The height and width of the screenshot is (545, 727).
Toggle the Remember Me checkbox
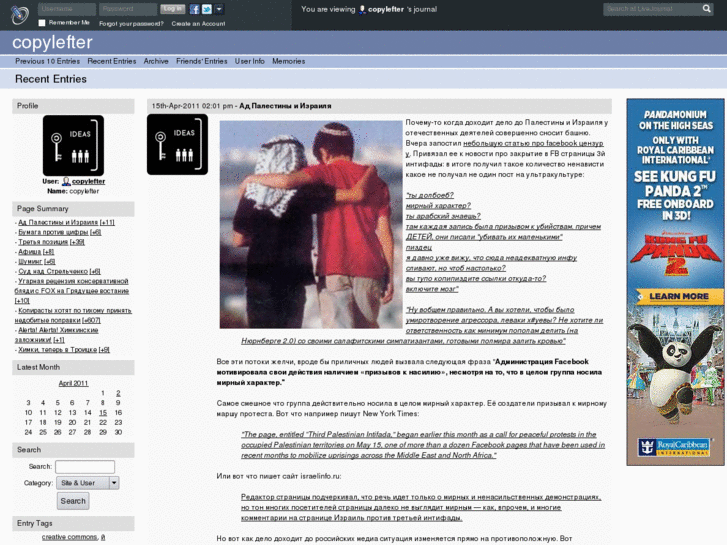tap(42, 23)
